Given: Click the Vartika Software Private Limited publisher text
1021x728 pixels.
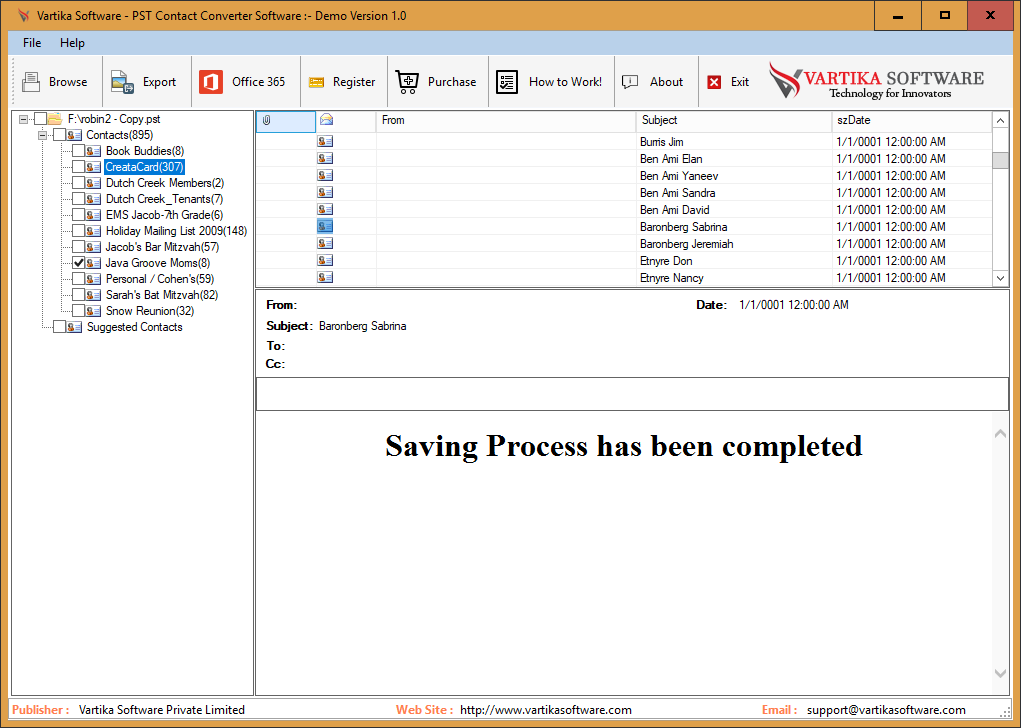Looking at the screenshot, I should [161, 710].
